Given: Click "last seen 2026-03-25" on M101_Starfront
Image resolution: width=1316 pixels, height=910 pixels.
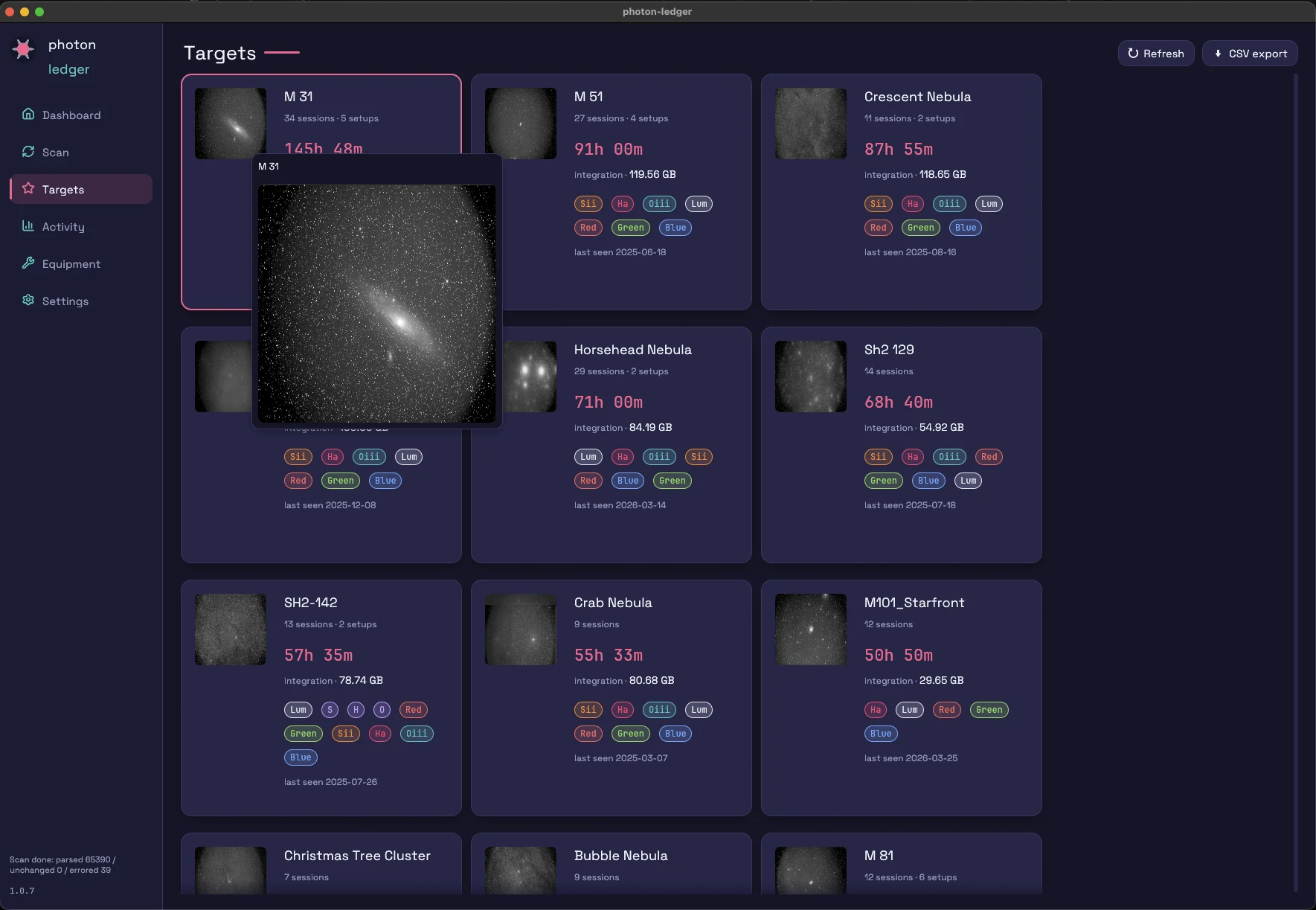Looking at the screenshot, I should click(x=911, y=758).
